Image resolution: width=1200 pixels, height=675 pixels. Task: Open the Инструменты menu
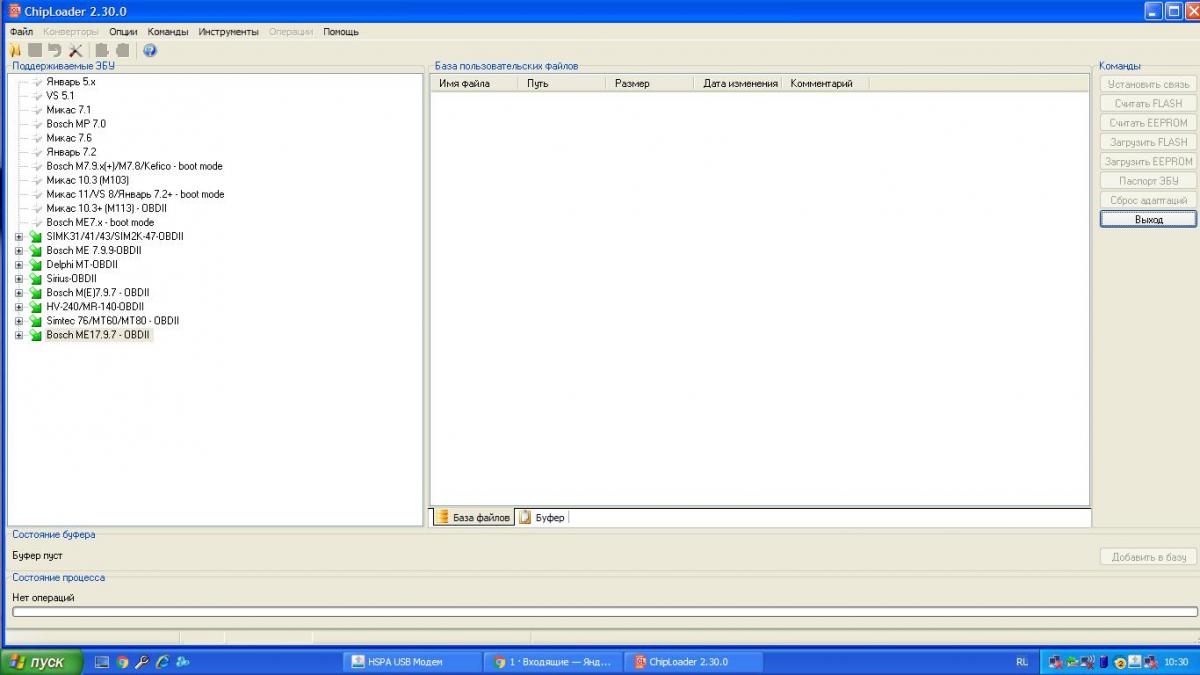tap(228, 32)
